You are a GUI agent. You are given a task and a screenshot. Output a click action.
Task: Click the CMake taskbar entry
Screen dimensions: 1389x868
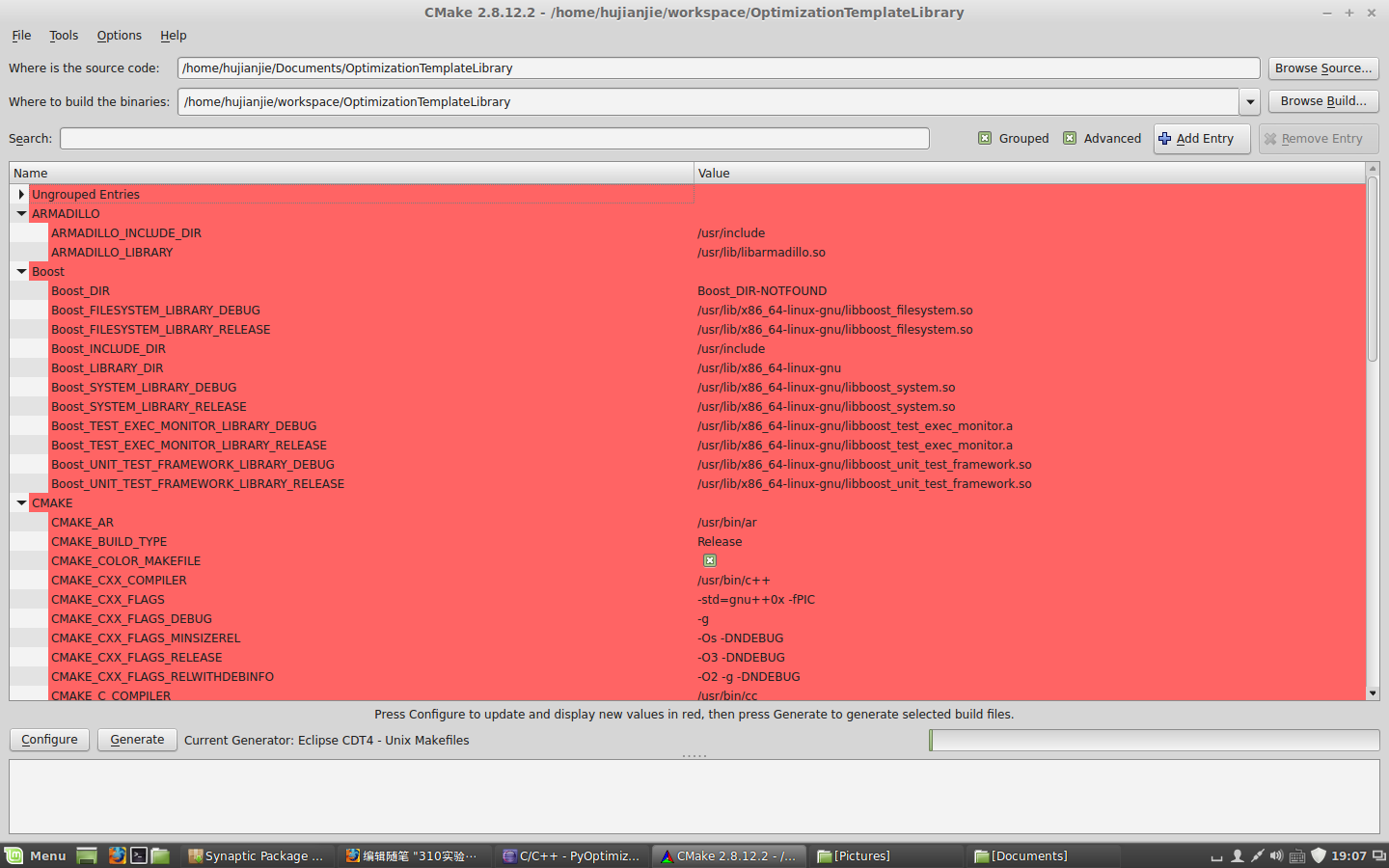click(728, 855)
